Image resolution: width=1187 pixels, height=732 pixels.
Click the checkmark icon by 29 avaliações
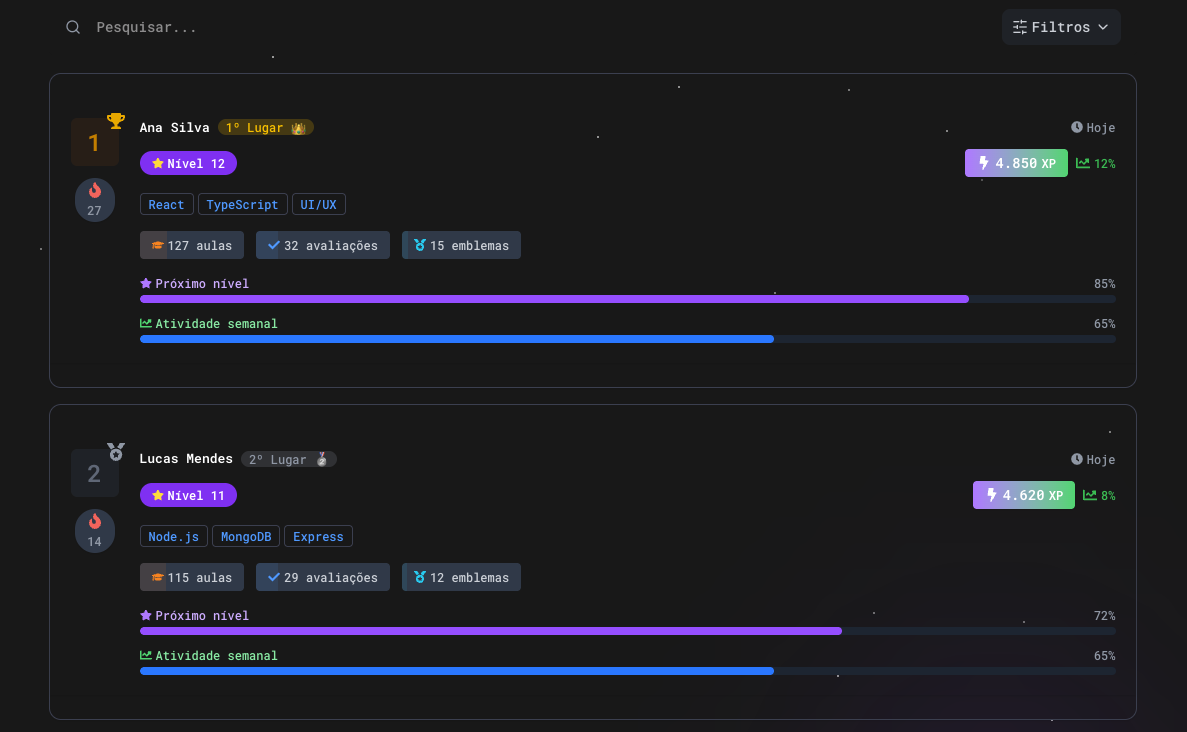pos(273,577)
